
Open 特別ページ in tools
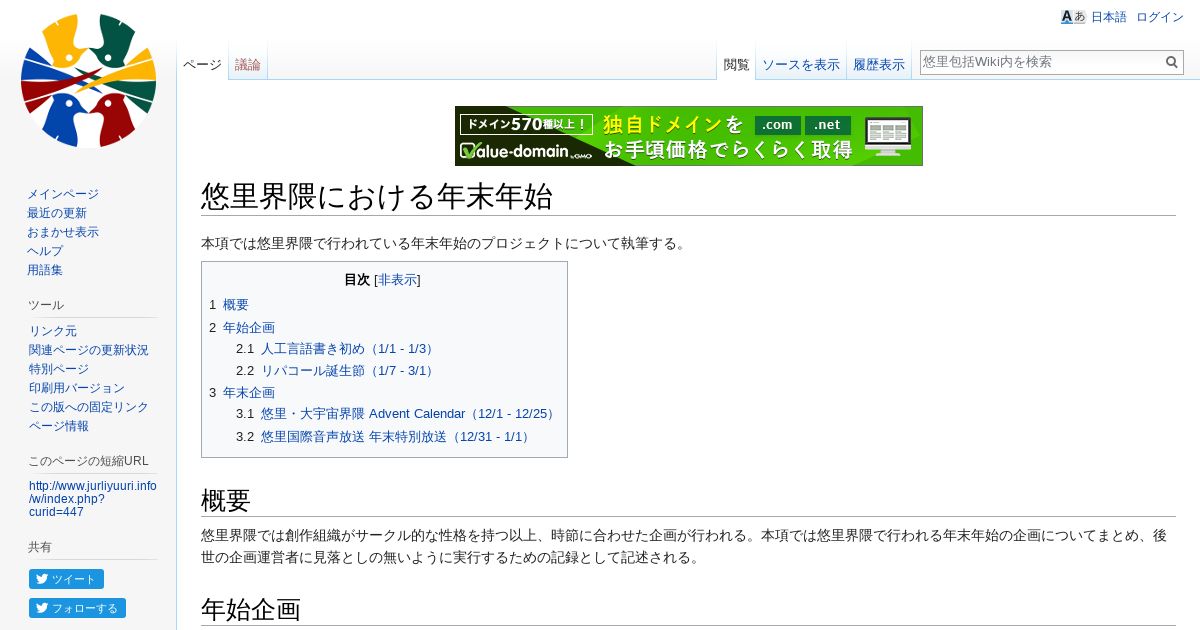[x=59, y=369]
